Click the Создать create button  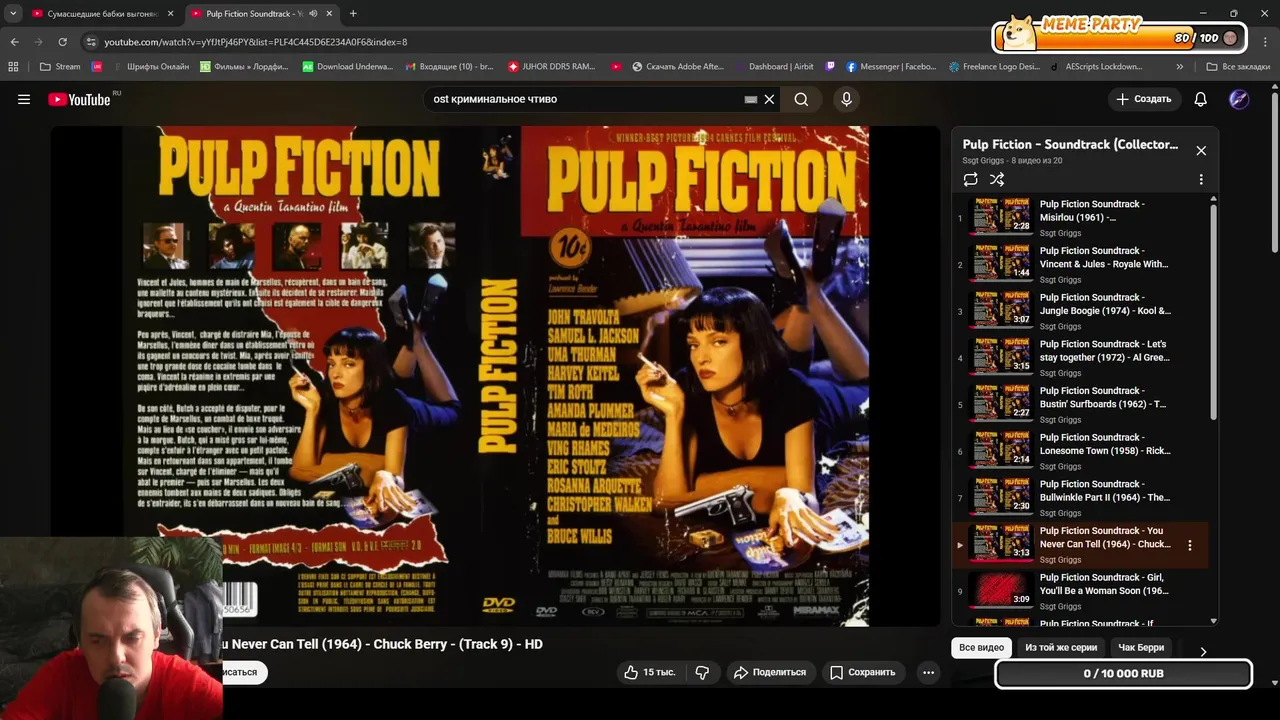click(1144, 99)
